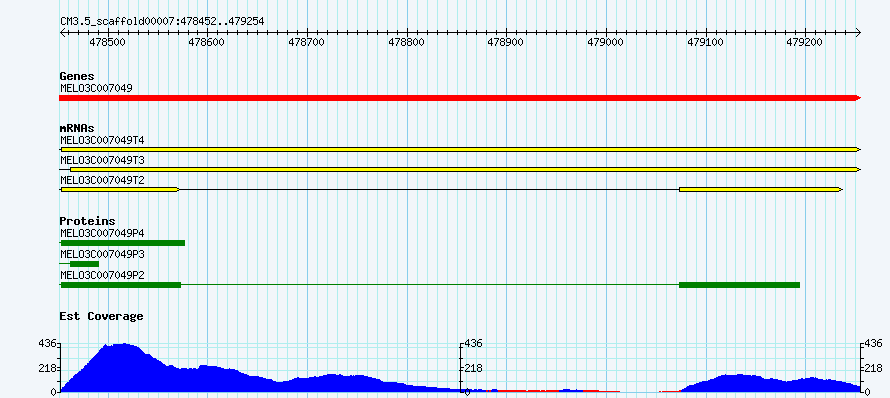Click first segment of MELO3C007049P2 protein
Image resolution: width=890 pixels, height=398 pixels.
coord(120,284)
